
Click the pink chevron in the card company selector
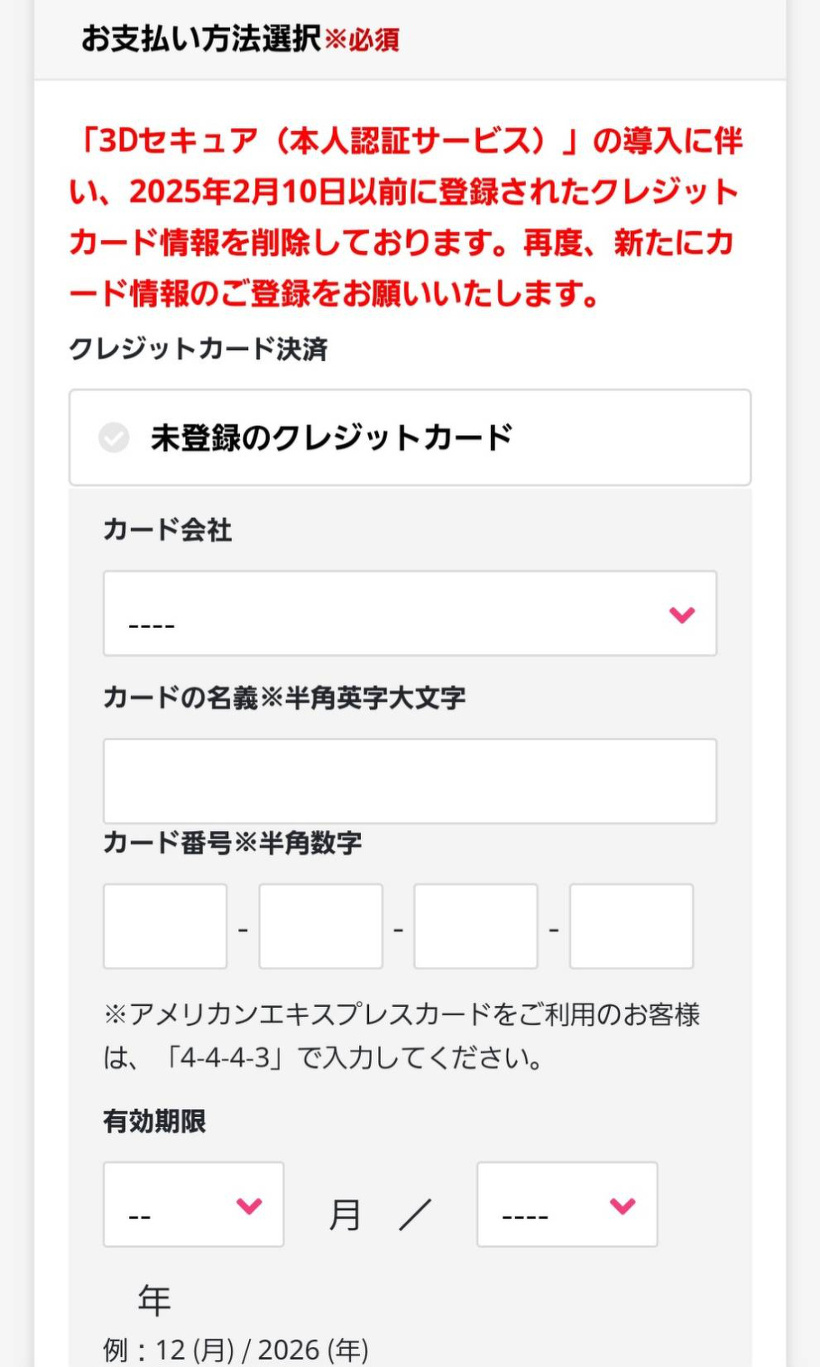(x=682, y=615)
